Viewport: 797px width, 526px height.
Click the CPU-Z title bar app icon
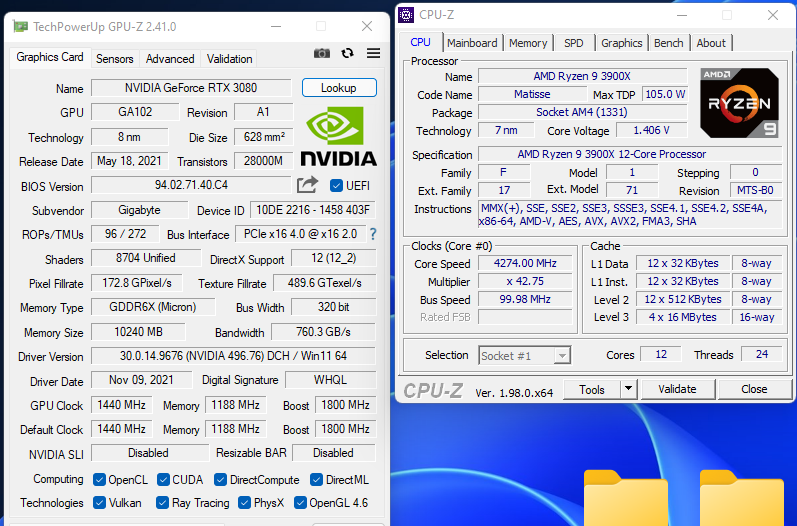(406, 15)
